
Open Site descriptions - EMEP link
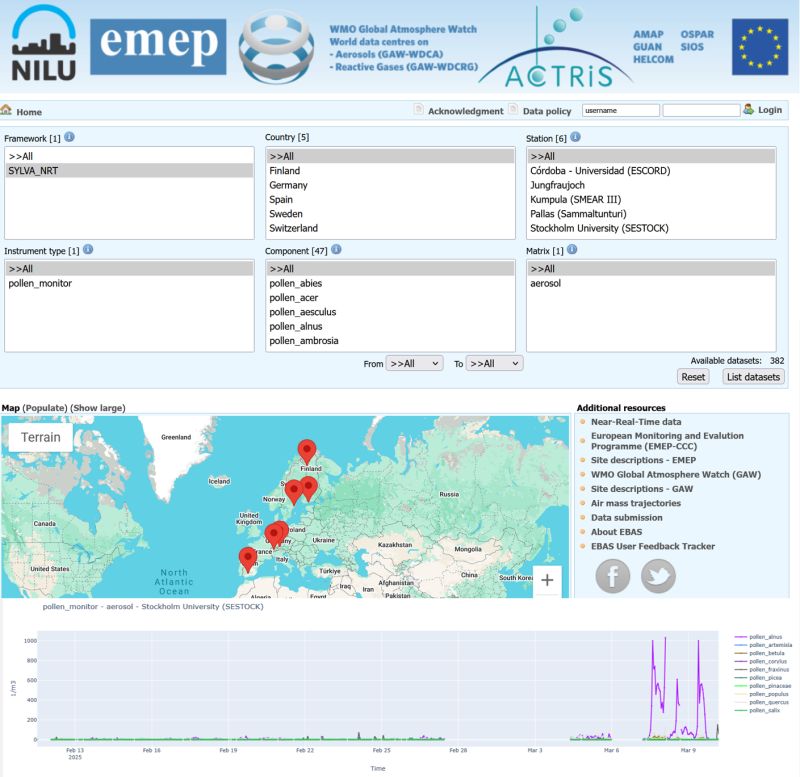(643, 460)
